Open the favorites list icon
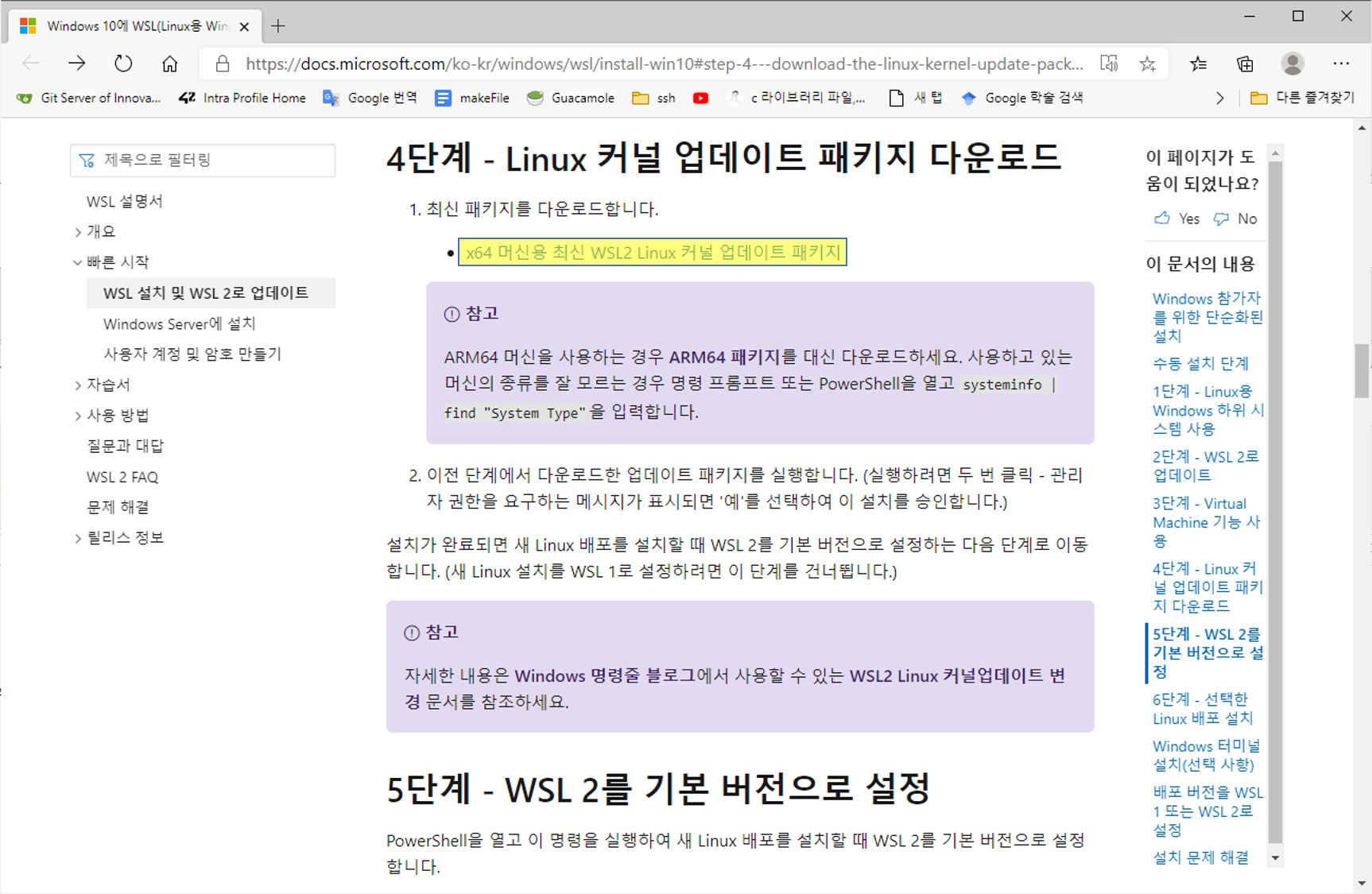The width and height of the screenshot is (1372, 894). click(x=1198, y=64)
